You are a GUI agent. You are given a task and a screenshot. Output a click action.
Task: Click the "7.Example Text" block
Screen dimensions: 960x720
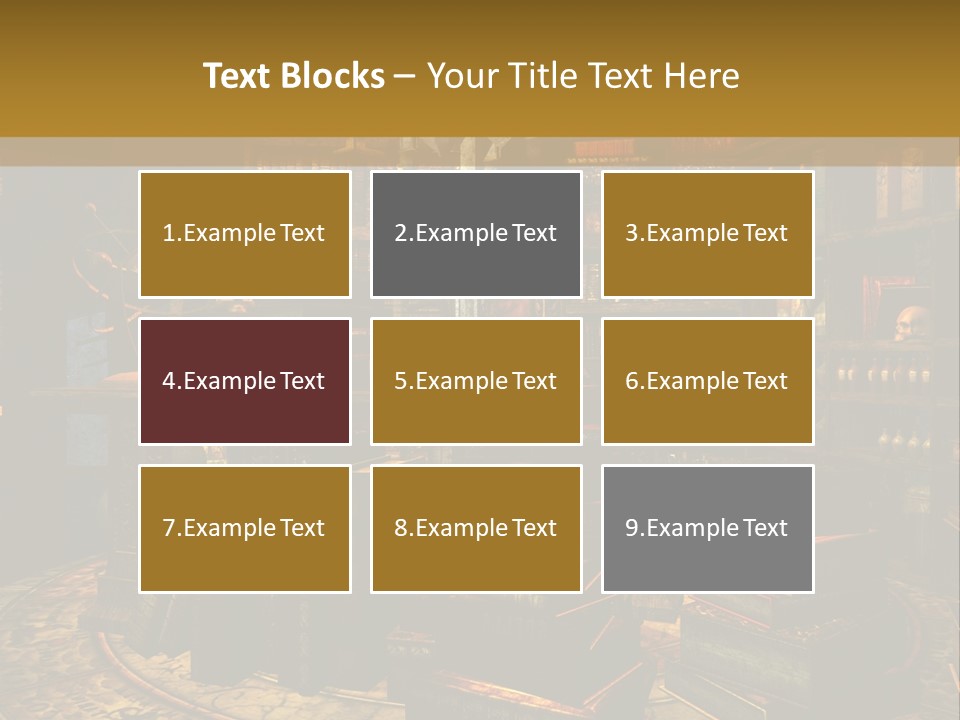point(244,528)
